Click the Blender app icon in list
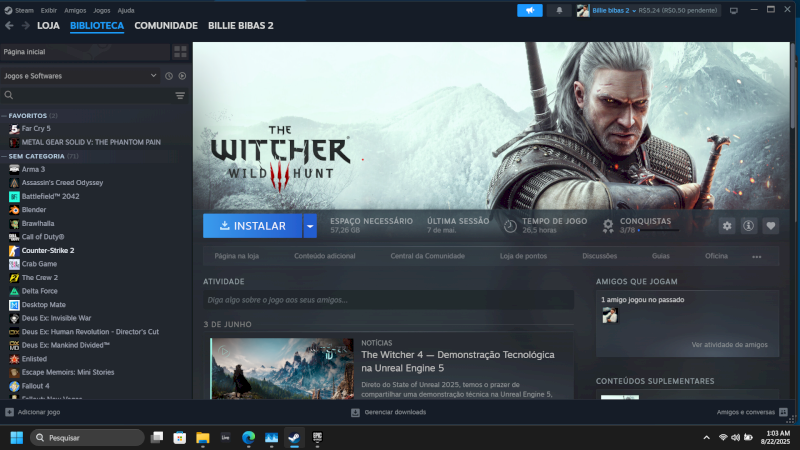This screenshot has width=800, height=450. (14, 210)
